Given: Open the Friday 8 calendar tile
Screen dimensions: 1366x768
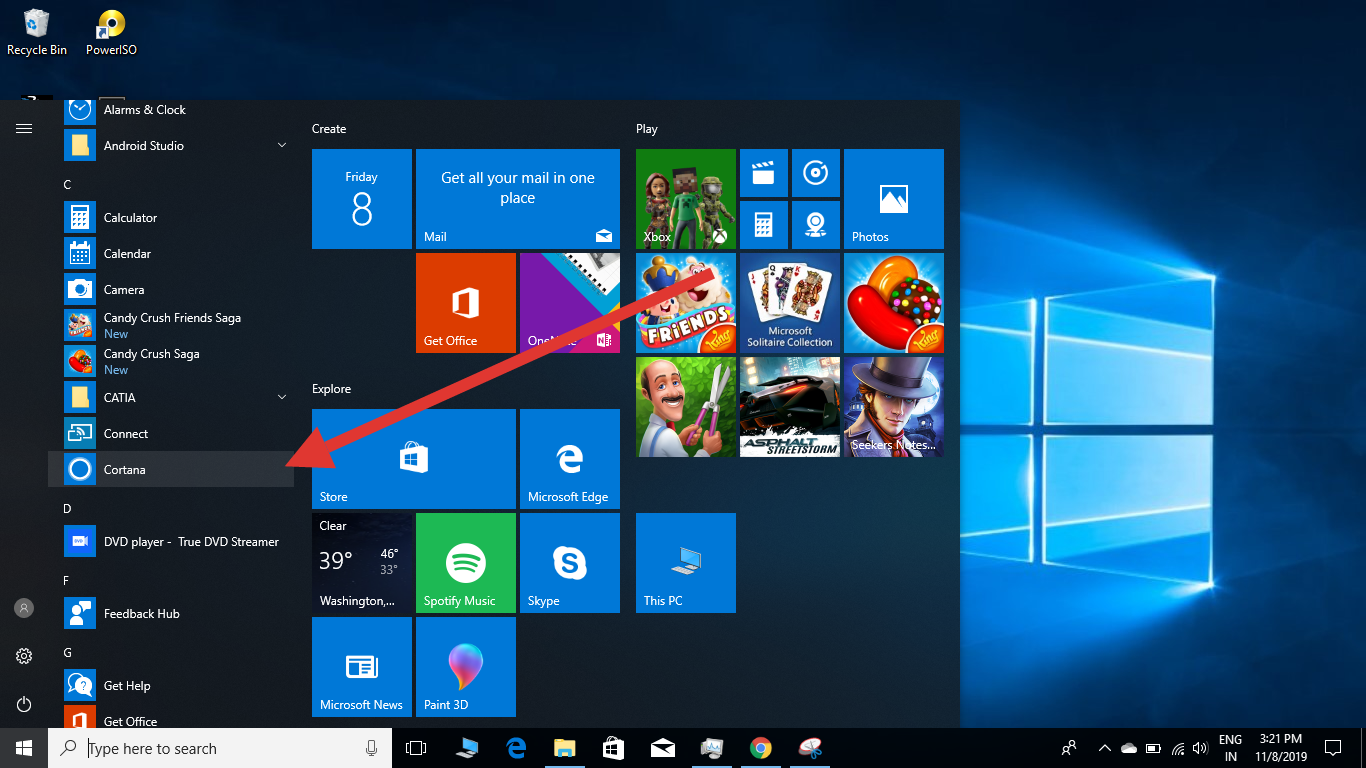Looking at the screenshot, I should [362, 199].
